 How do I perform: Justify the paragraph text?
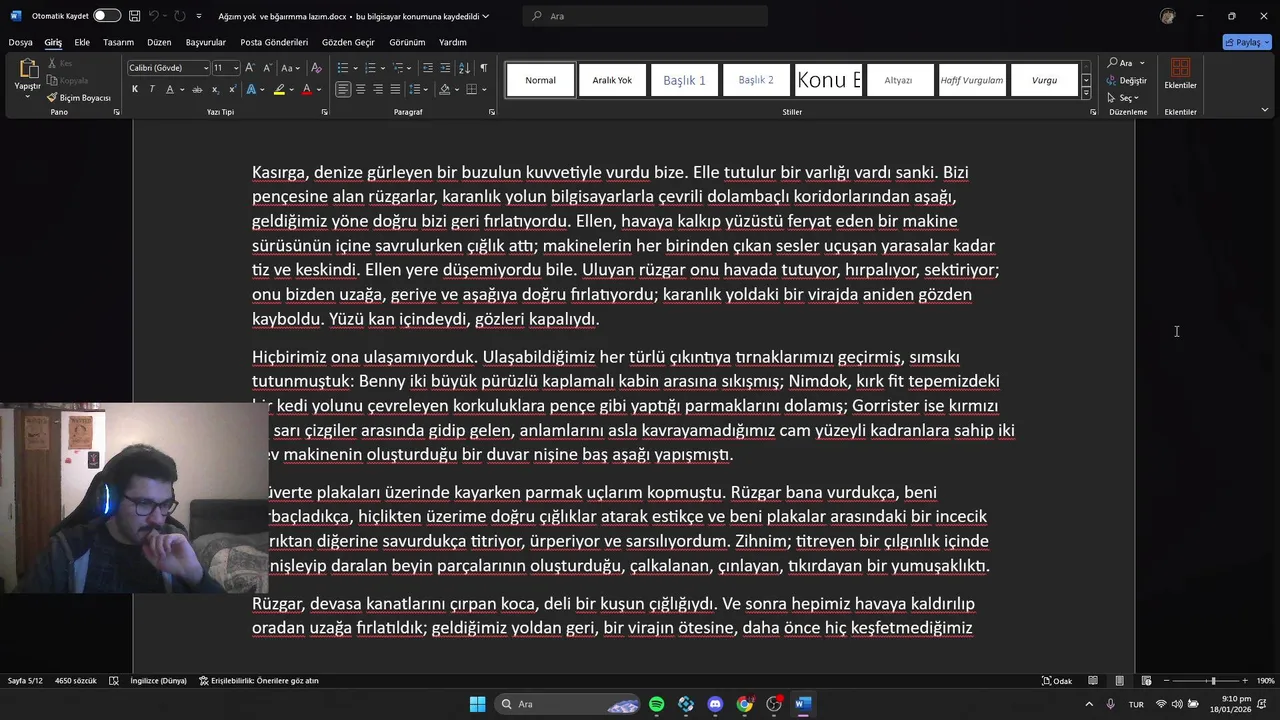pyautogui.click(x=394, y=90)
